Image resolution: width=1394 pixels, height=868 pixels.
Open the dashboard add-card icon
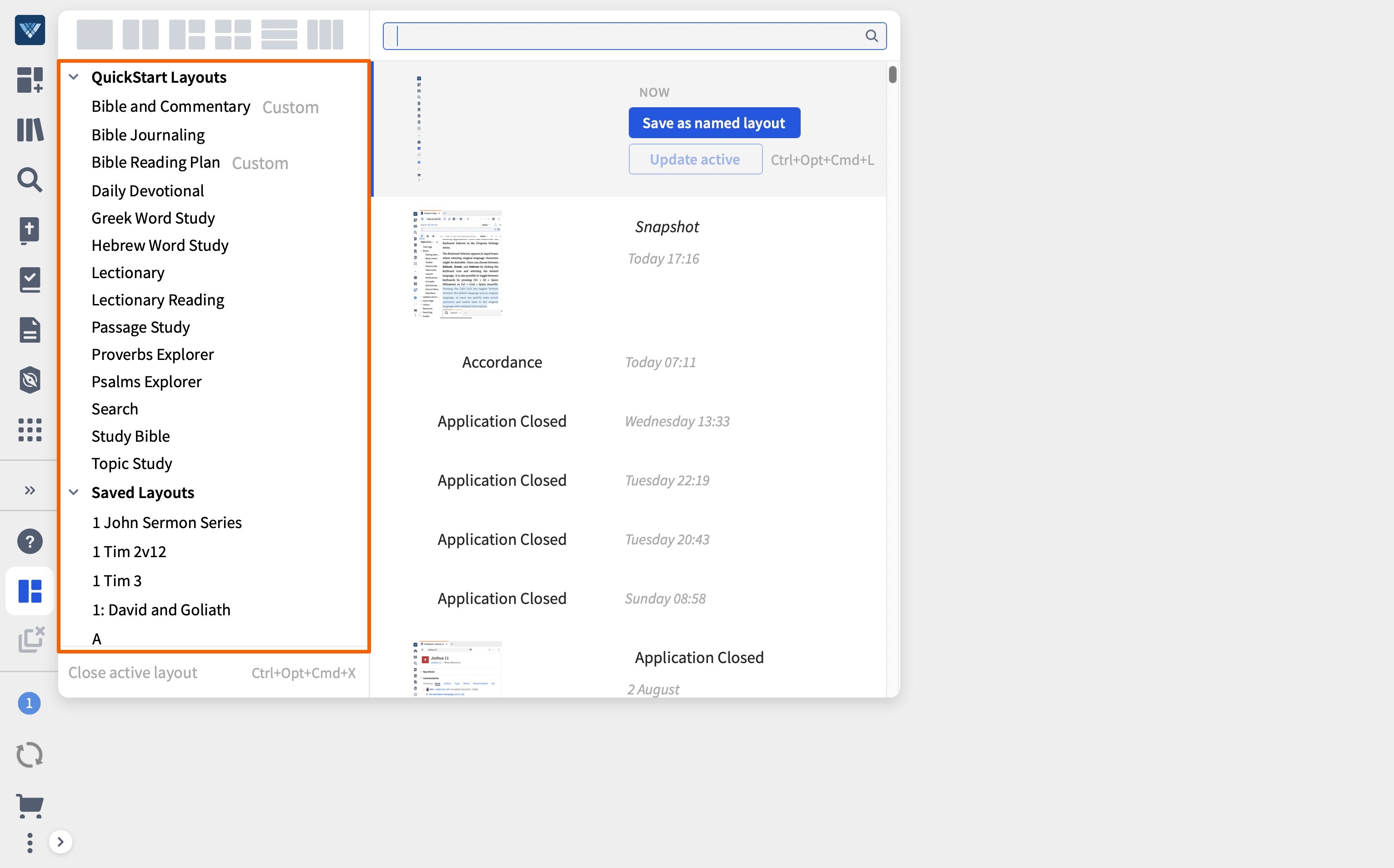coord(30,80)
